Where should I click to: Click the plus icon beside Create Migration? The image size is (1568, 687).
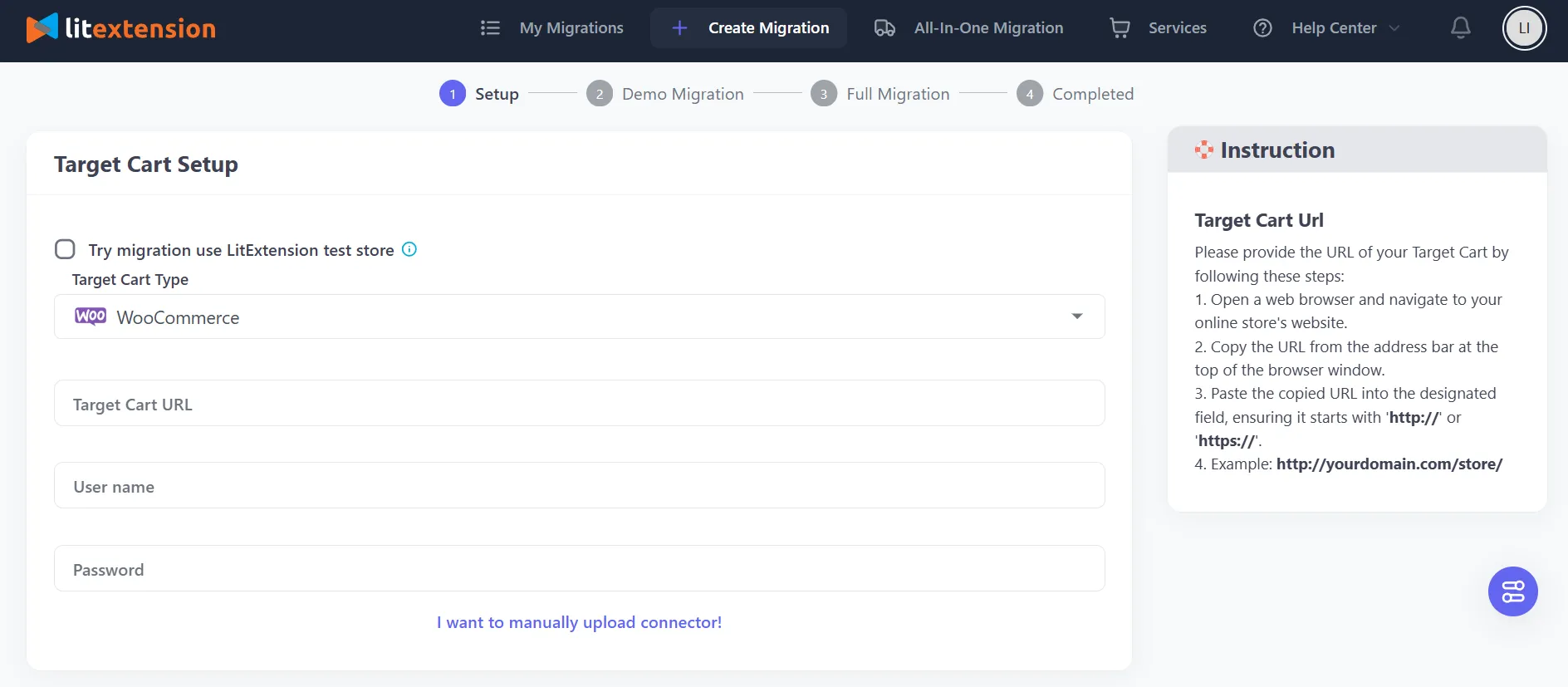(679, 28)
